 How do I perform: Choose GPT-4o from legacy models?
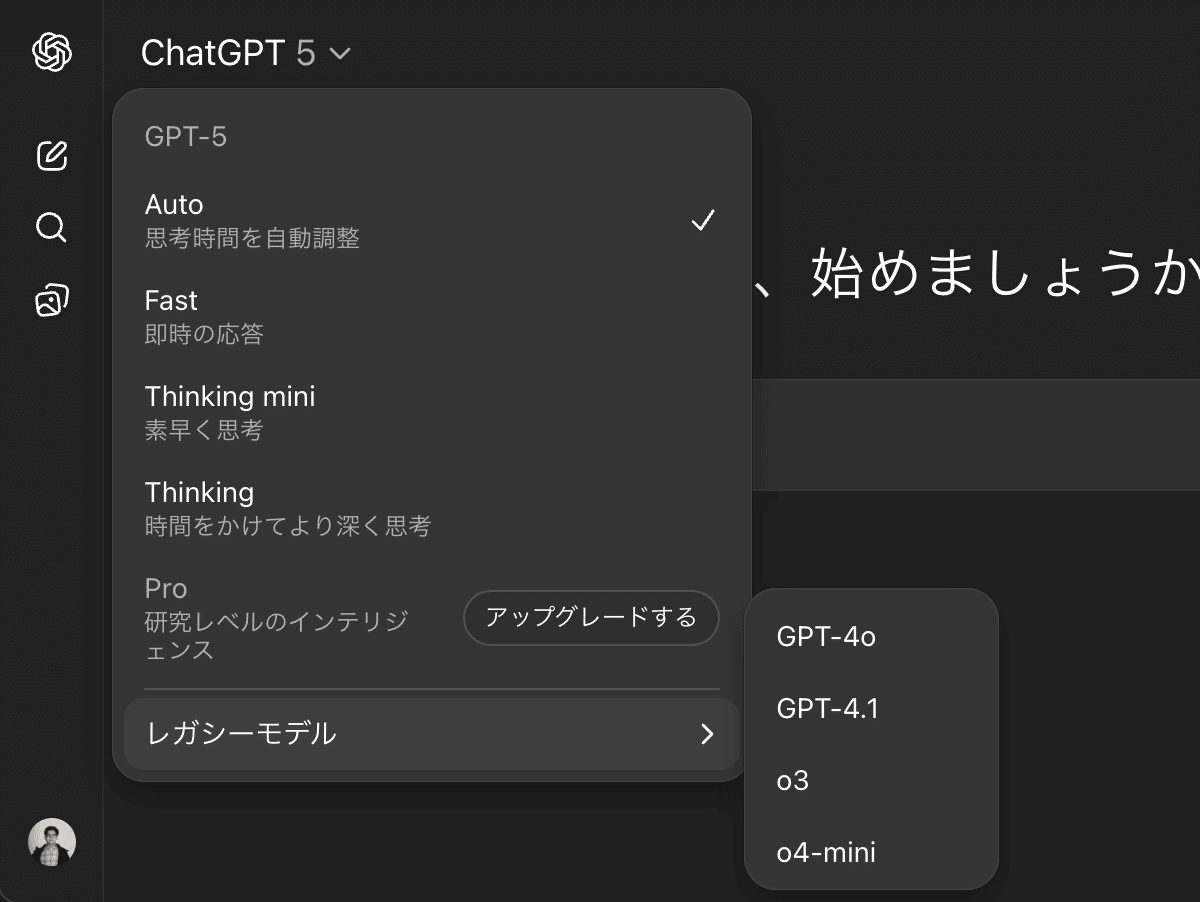coord(826,636)
